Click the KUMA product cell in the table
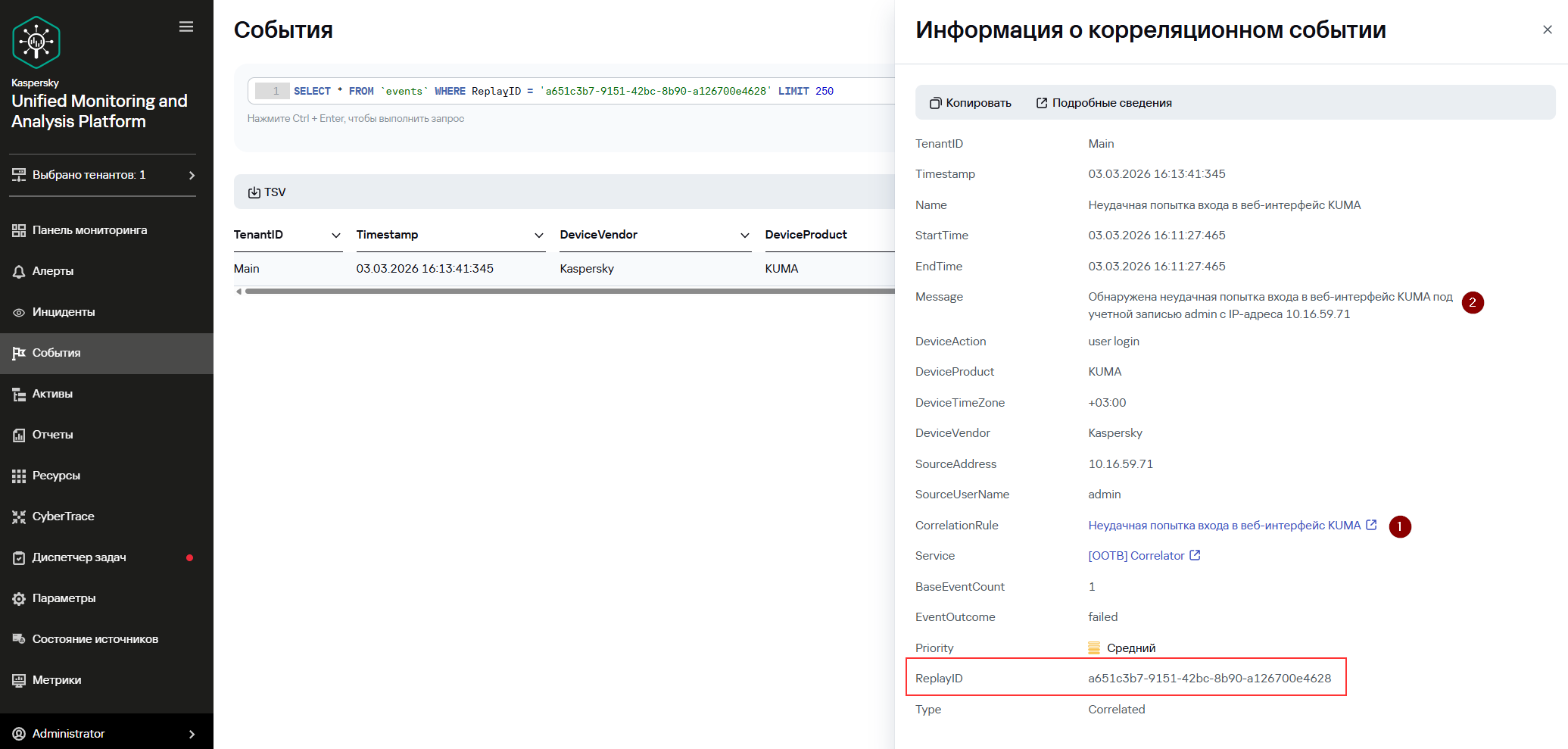This screenshot has height=749, width=1568. [781, 269]
